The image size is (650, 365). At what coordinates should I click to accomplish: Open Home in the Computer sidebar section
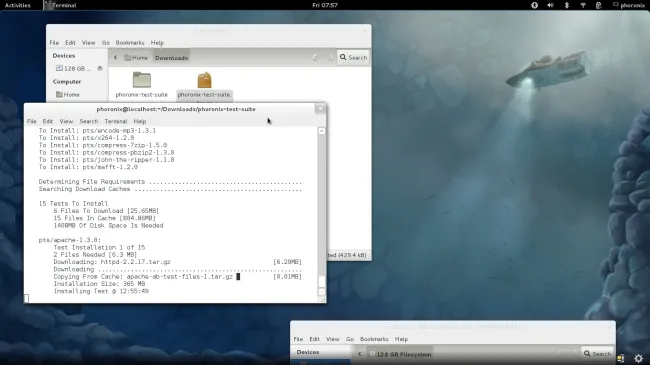pyautogui.click(x=68, y=95)
